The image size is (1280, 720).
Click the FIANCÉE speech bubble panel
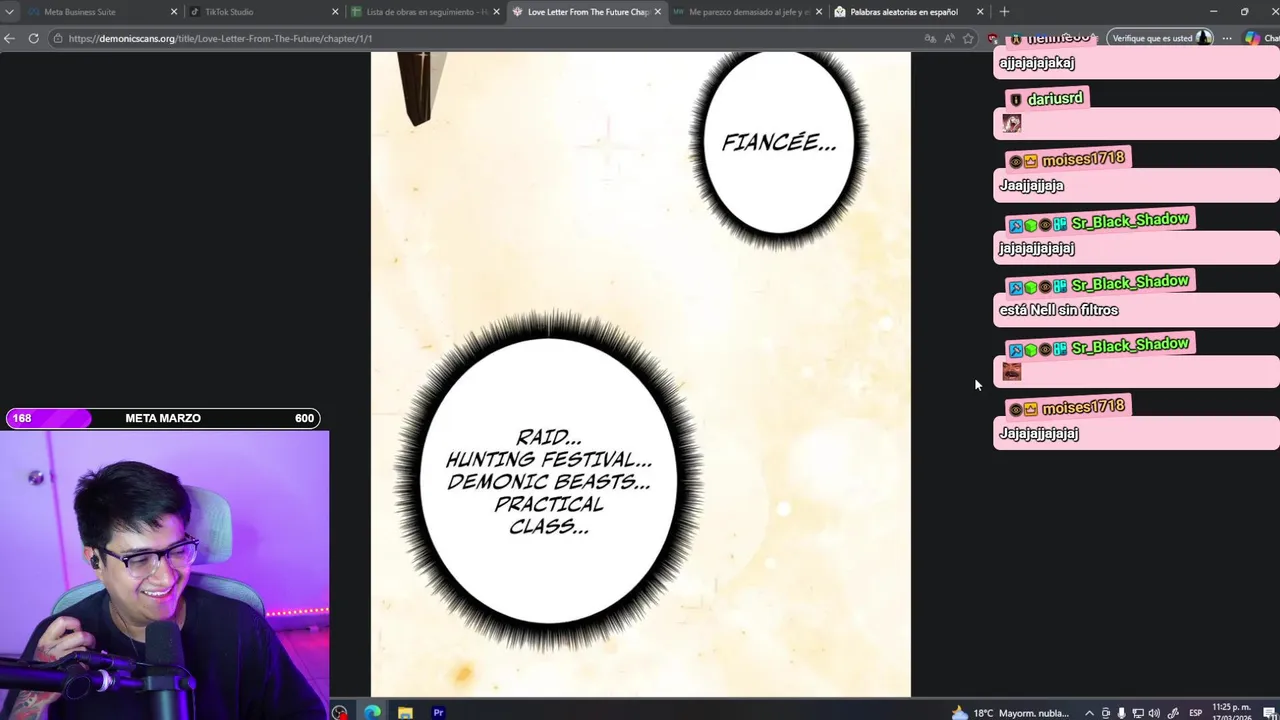pos(779,142)
